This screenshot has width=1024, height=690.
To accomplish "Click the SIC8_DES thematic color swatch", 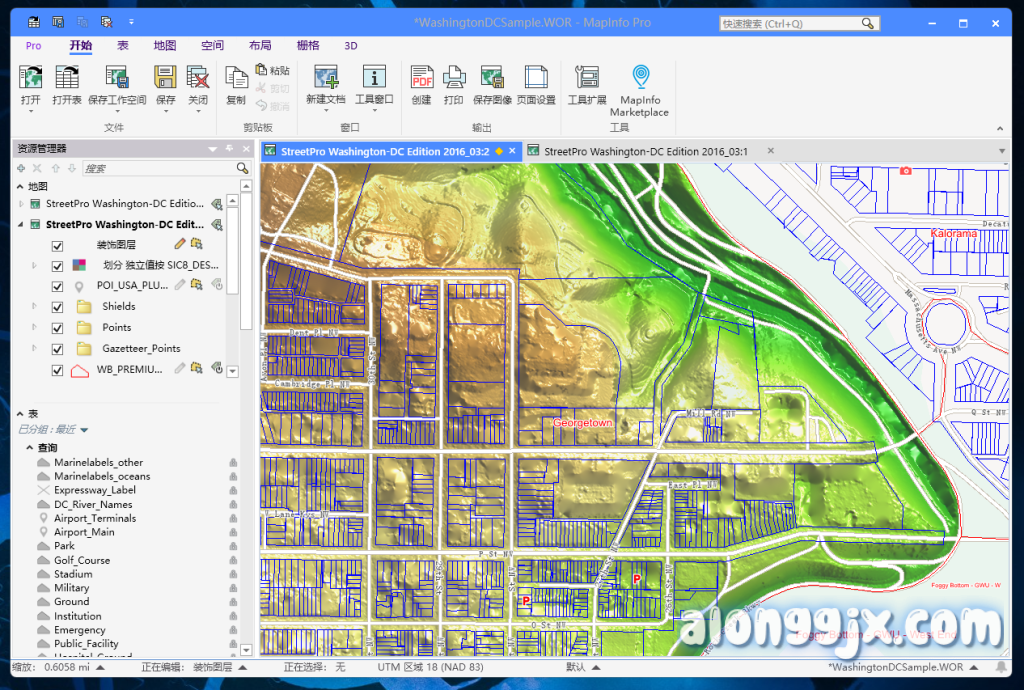I will pyautogui.click(x=81, y=265).
